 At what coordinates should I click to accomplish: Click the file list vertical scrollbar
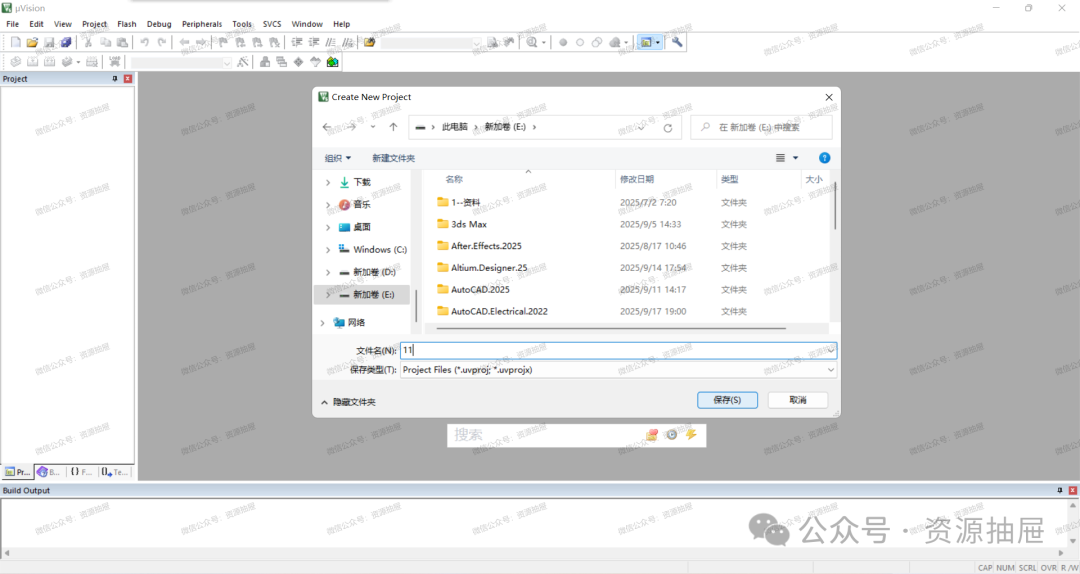click(x=834, y=205)
